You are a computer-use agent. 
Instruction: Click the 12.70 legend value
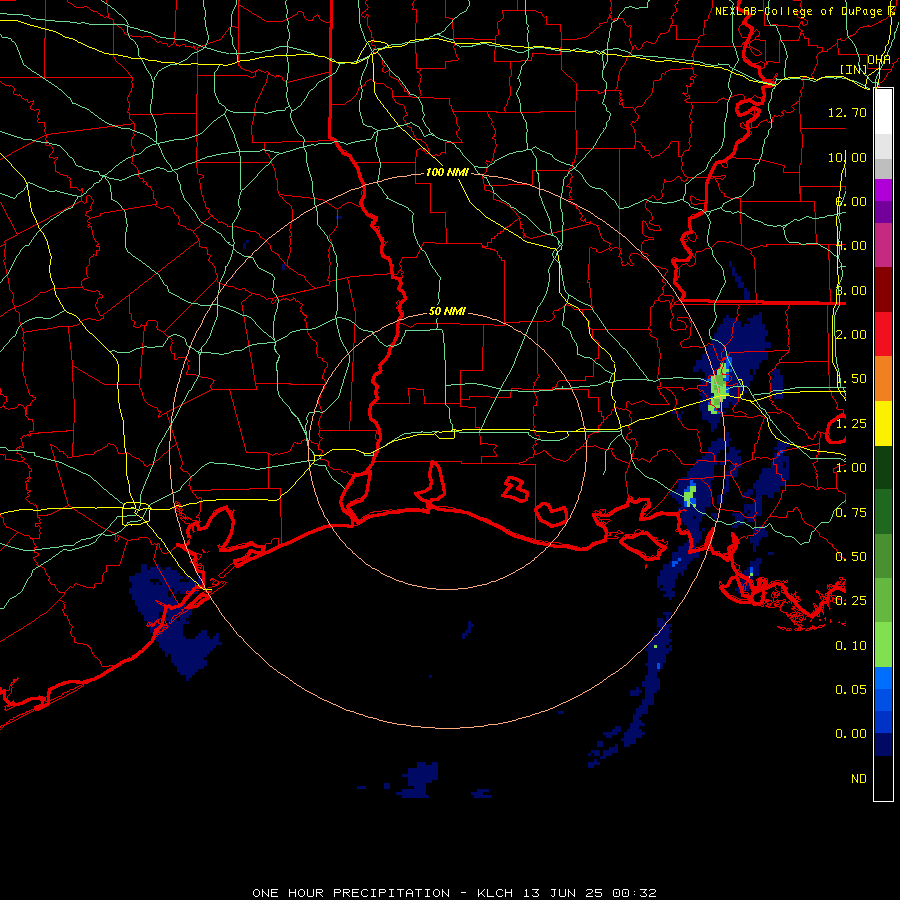[847, 112]
